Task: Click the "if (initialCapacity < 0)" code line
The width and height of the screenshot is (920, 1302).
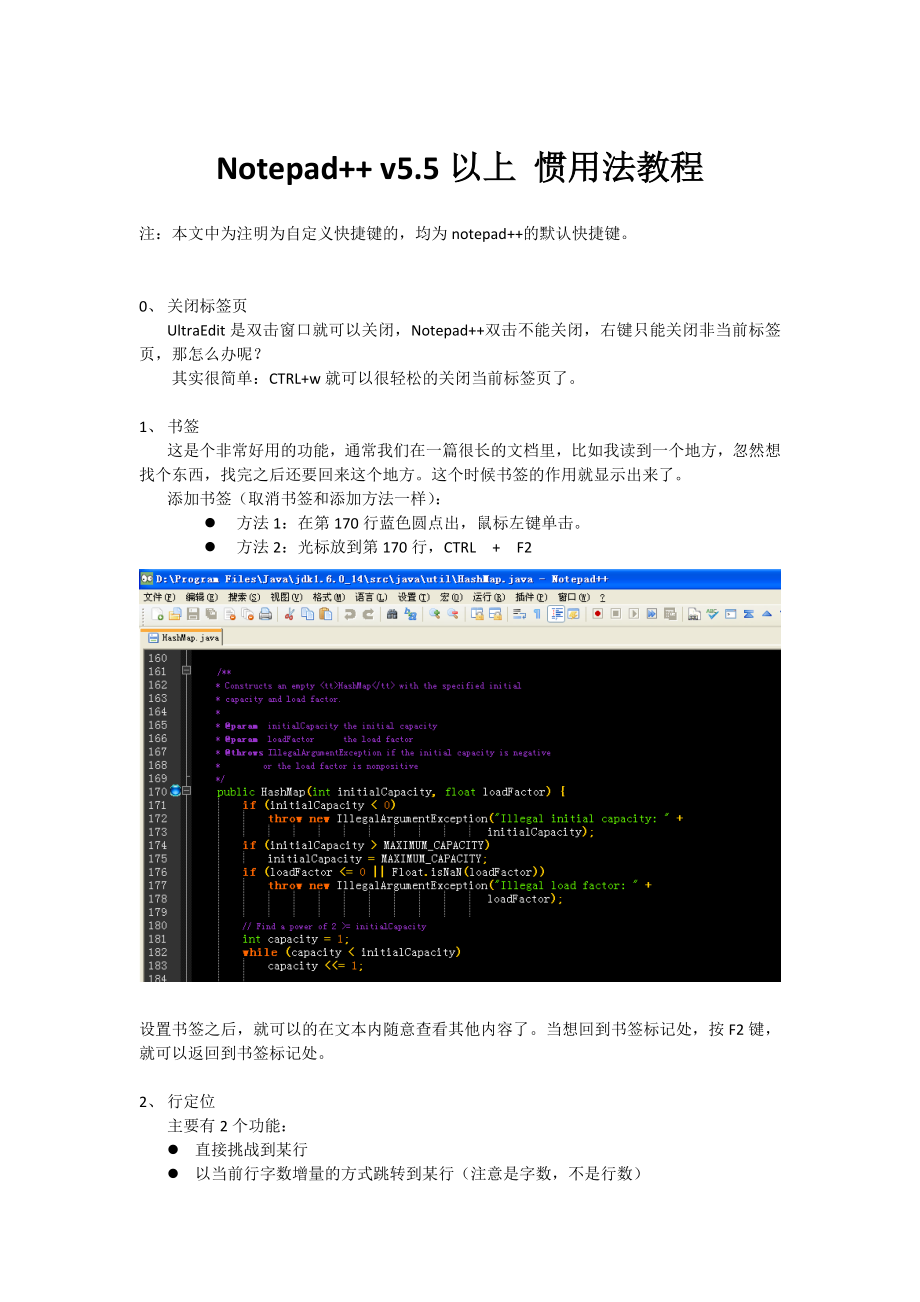Action: (x=320, y=805)
